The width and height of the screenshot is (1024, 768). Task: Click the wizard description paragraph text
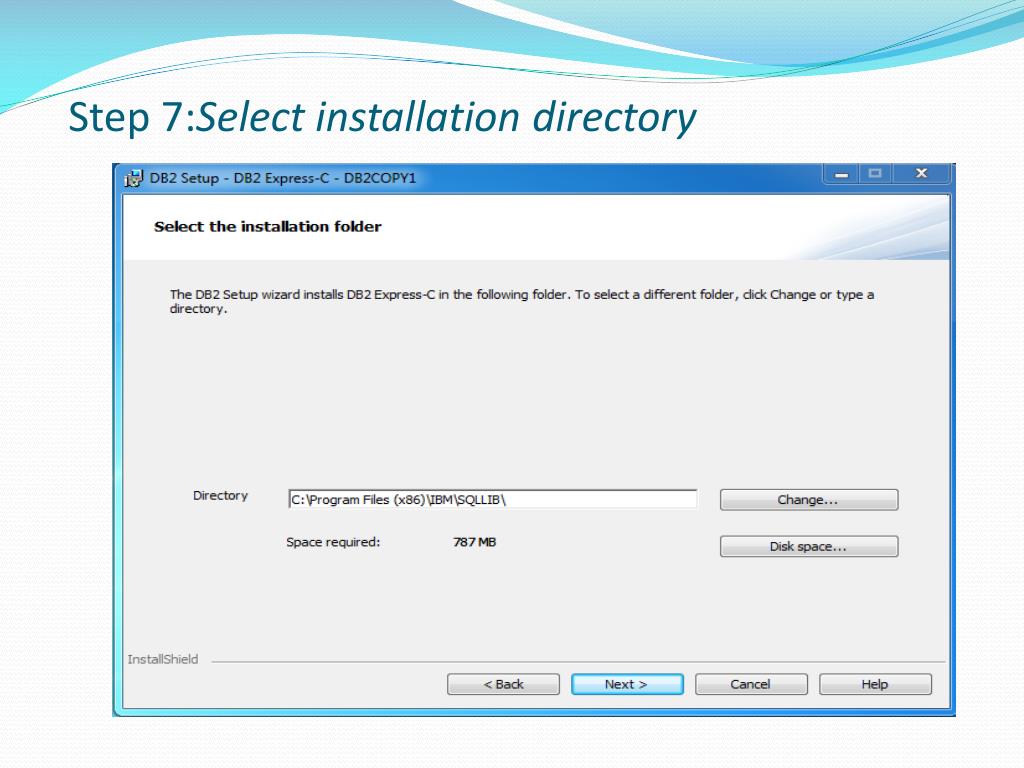click(x=521, y=301)
